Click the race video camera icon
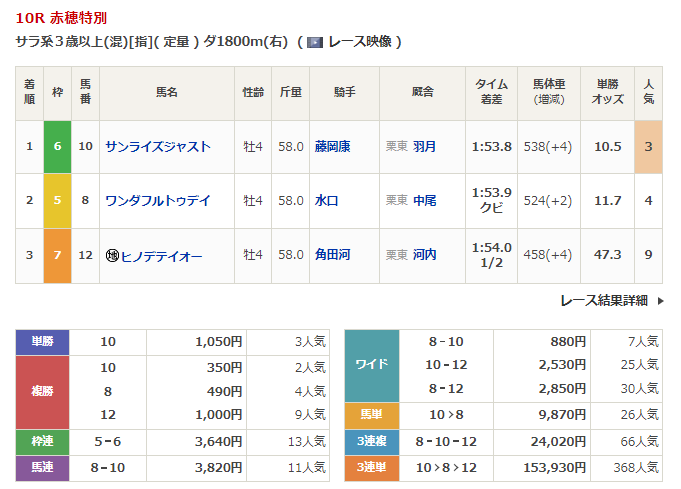Image resolution: width=681 pixels, height=489 pixels. (315, 42)
